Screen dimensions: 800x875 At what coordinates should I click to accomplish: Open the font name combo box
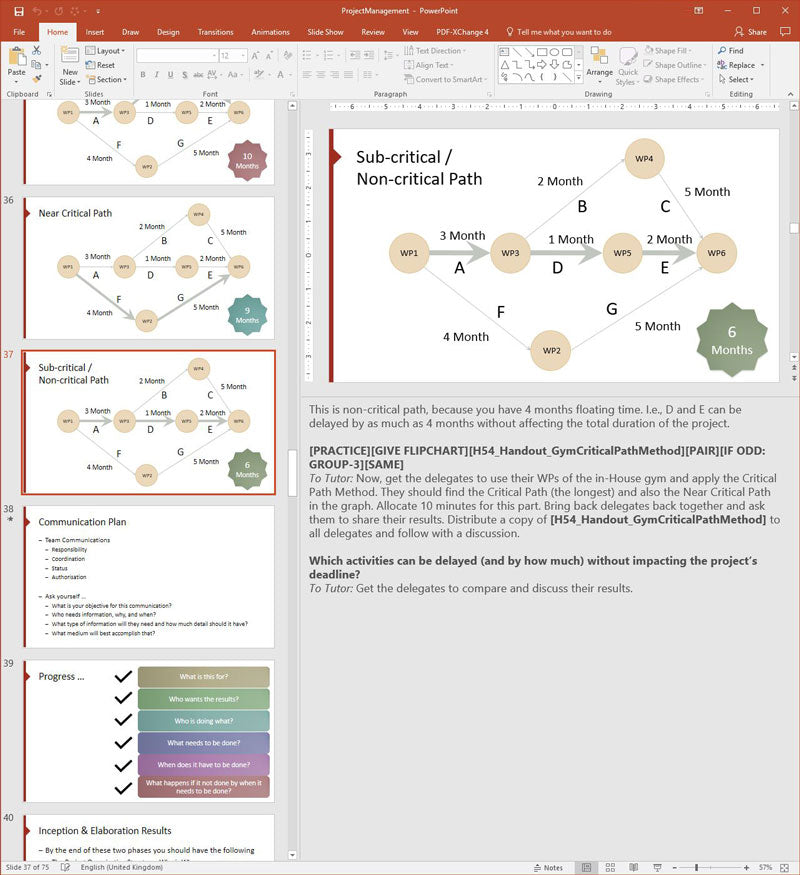coord(177,56)
